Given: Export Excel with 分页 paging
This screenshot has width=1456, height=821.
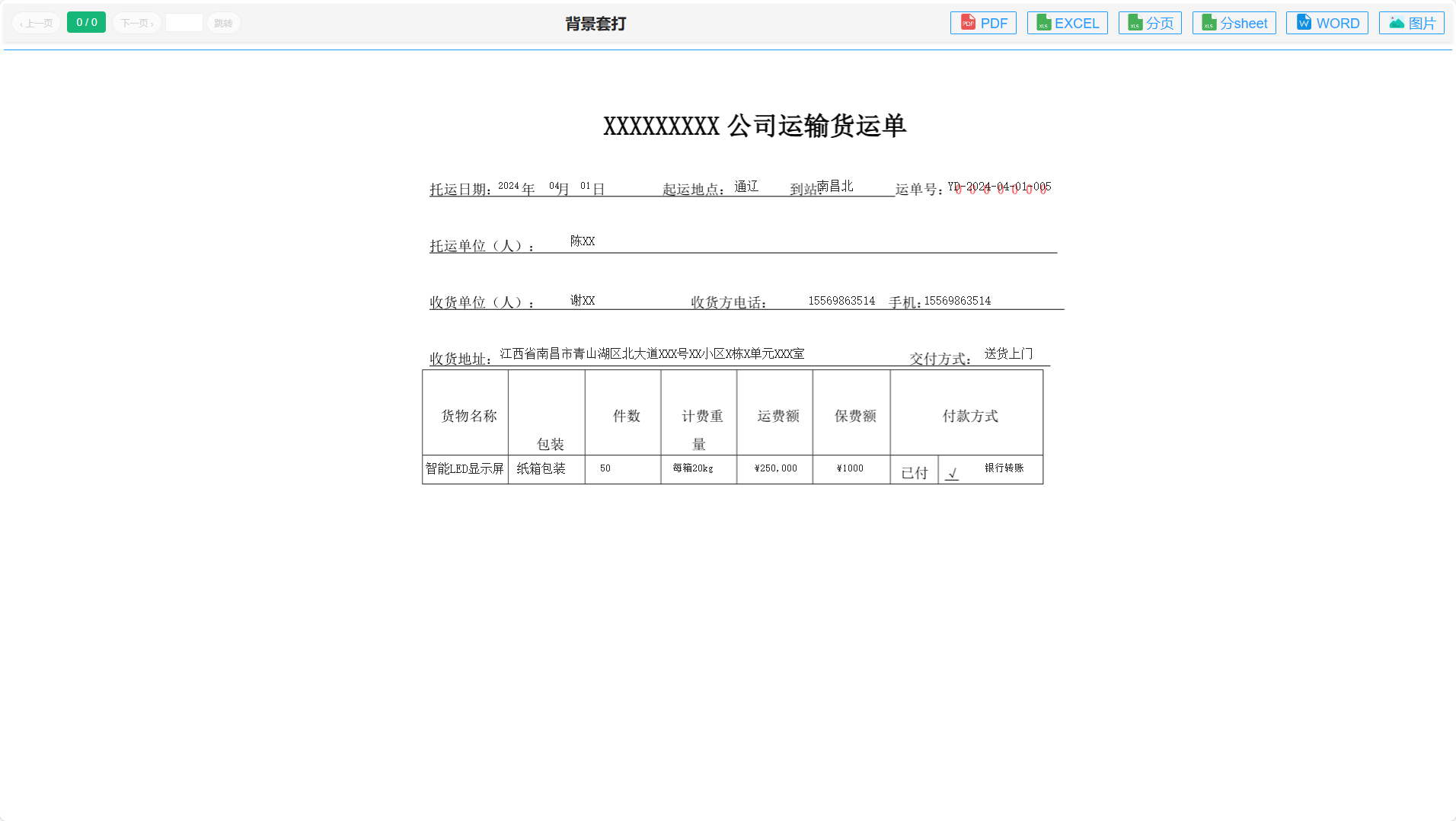Looking at the screenshot, I should [x=1150, y=23].
